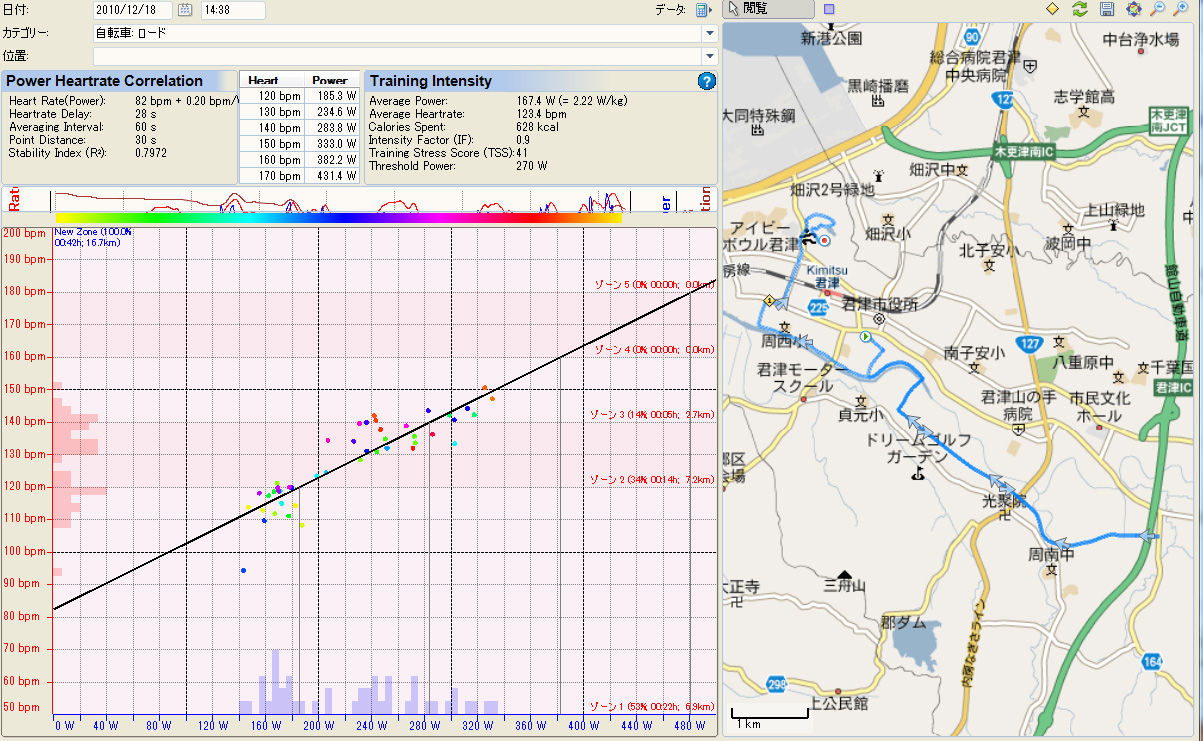Zoom in the map with magnifier
1203x741 pixels.
tap(1182, 9)
